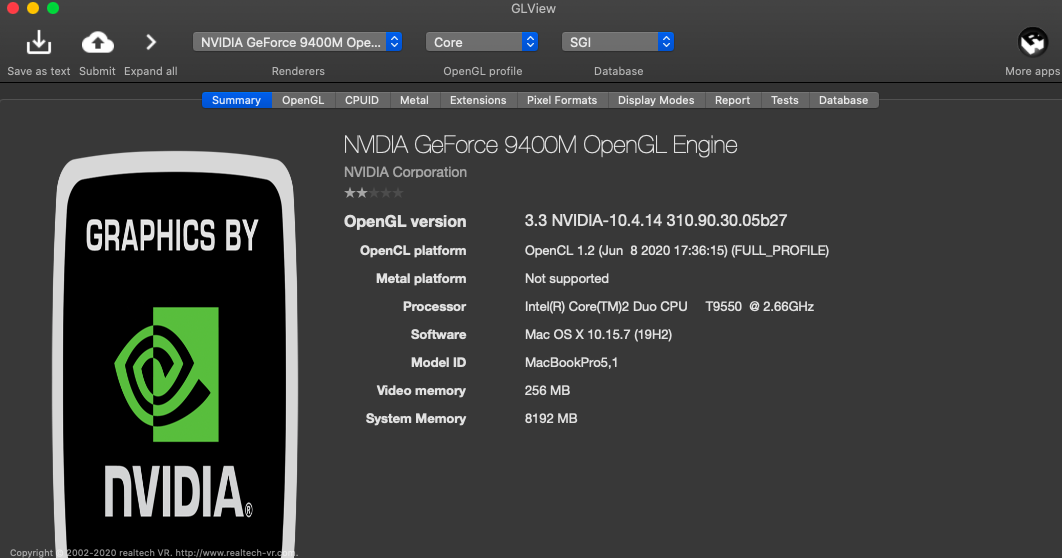
Task: Switch to the Report tab
Action: (733, 100)
